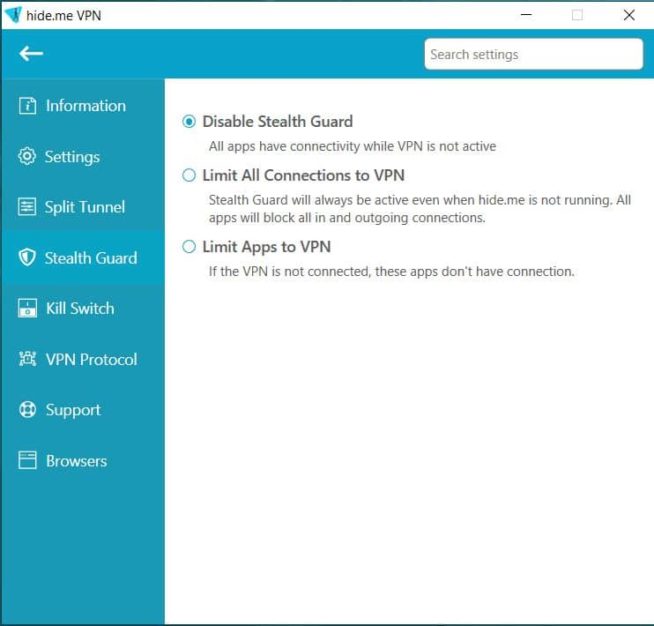
Task: Click the Kill Switch icon
Action: 28,308
